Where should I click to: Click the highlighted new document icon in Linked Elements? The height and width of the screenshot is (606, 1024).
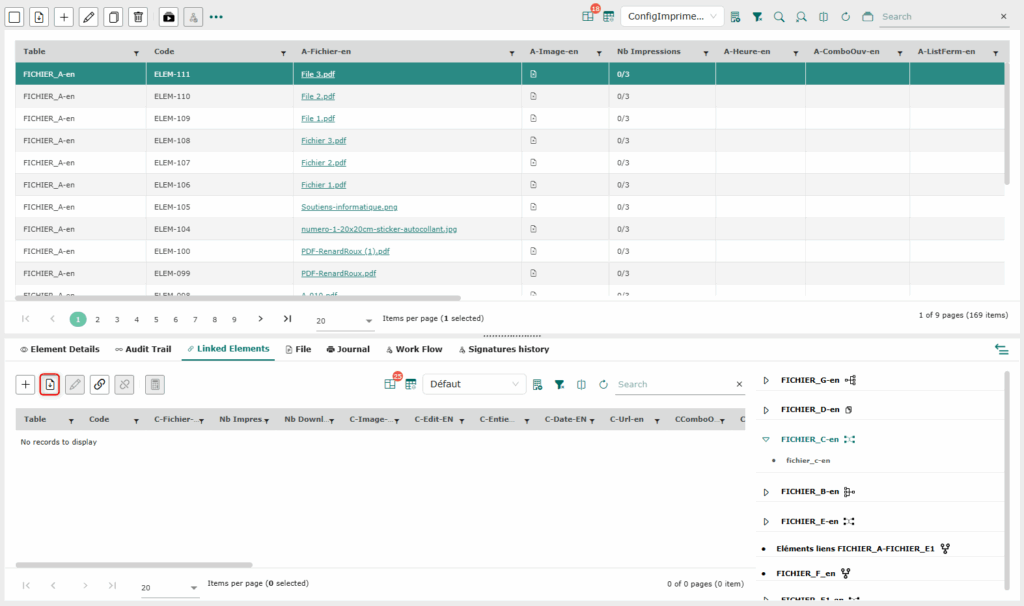50,384
